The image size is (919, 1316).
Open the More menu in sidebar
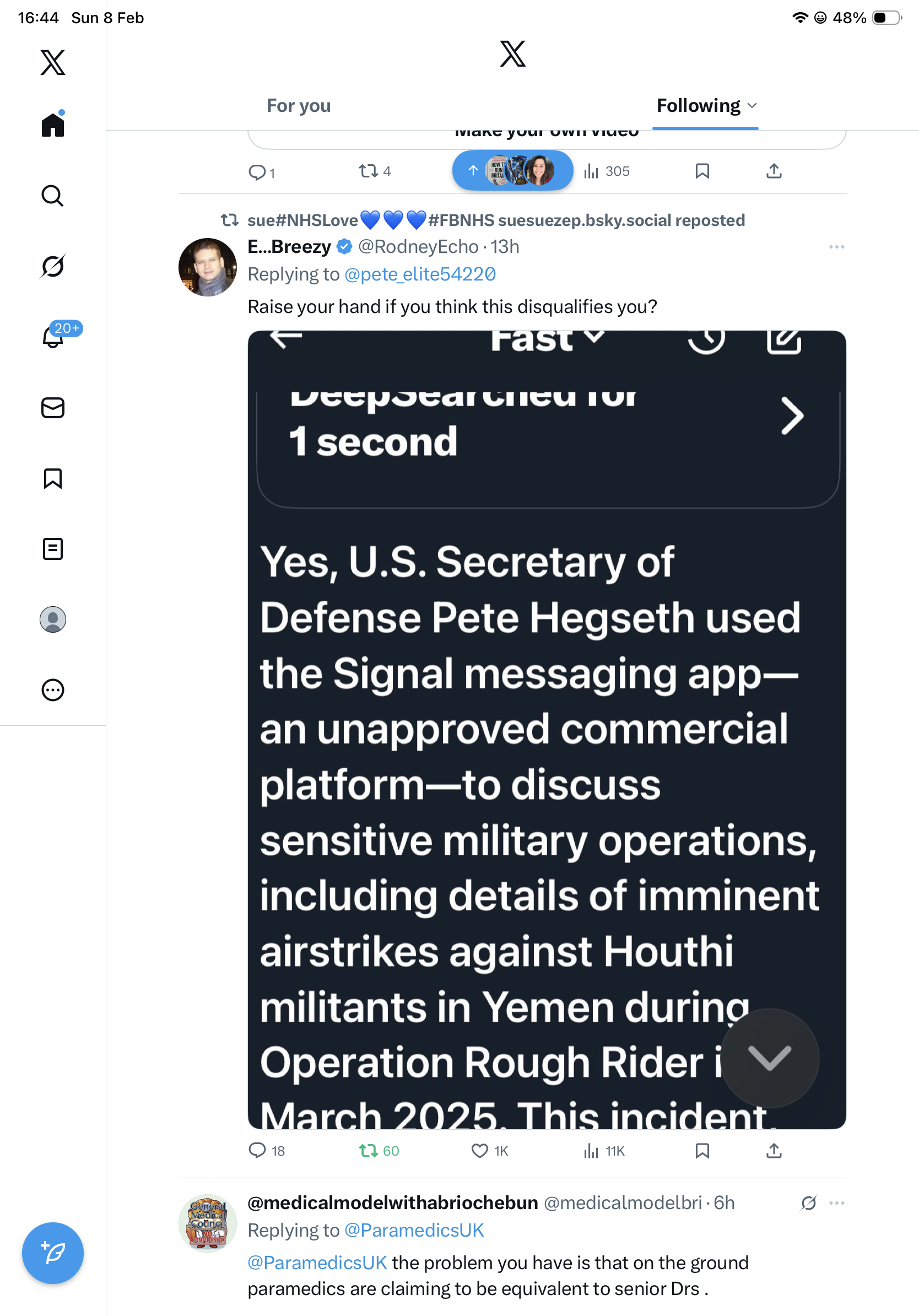pyautogui.click(x=53, y=690)
